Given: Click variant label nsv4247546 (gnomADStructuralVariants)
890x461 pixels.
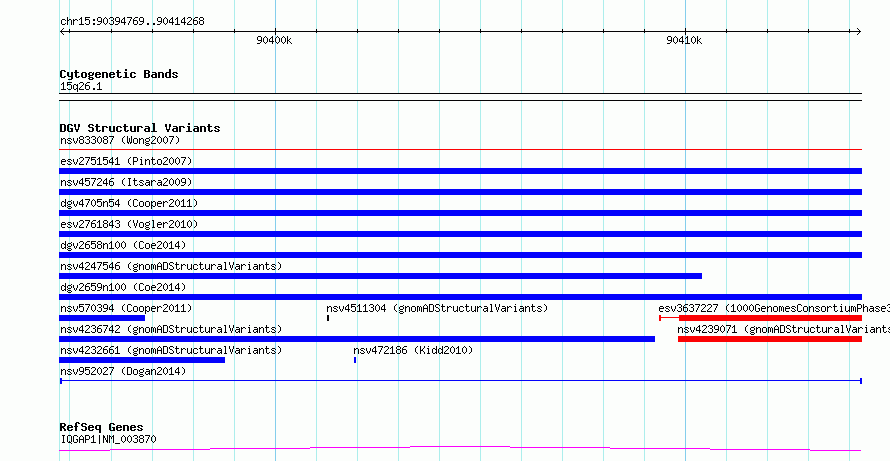Looking at the screenshot, I should [171, 266].
